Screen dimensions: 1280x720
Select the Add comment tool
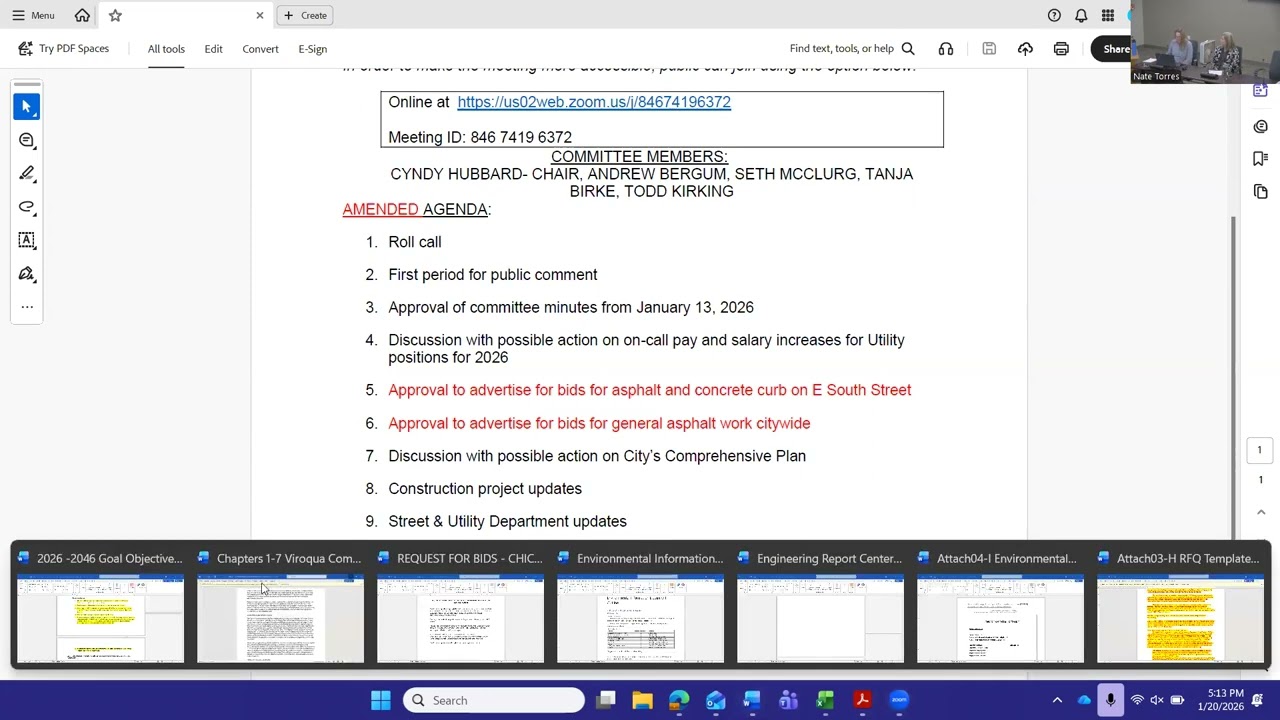[x=27, y=140]
